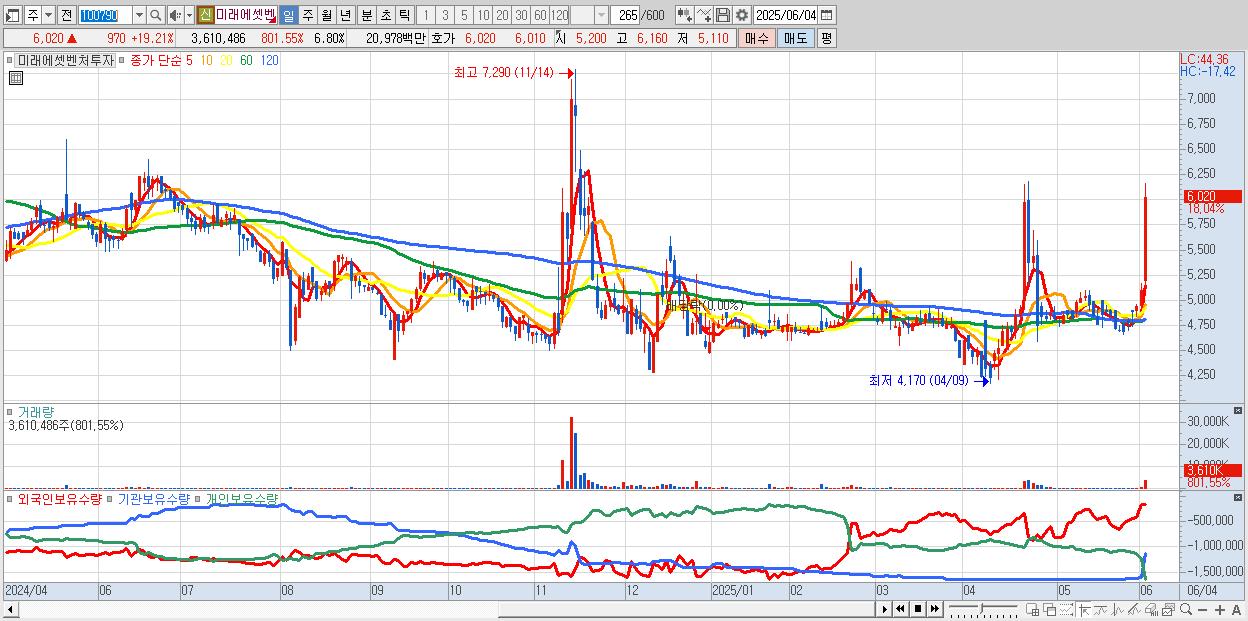
Task: Click the playback speed slider
Action: tap(983, 608)
